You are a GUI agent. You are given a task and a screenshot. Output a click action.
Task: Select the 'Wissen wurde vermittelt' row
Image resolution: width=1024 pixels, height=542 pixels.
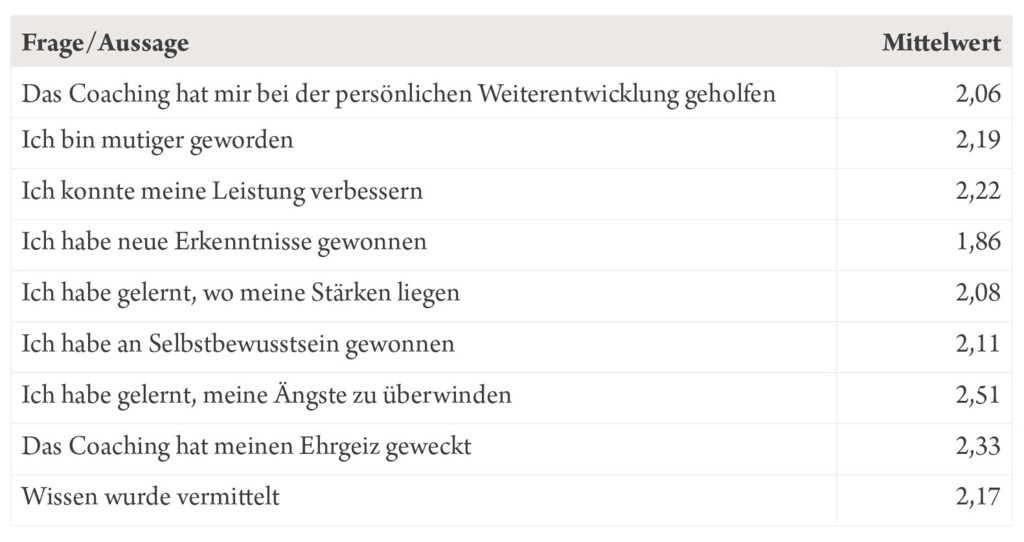[511, 500]
